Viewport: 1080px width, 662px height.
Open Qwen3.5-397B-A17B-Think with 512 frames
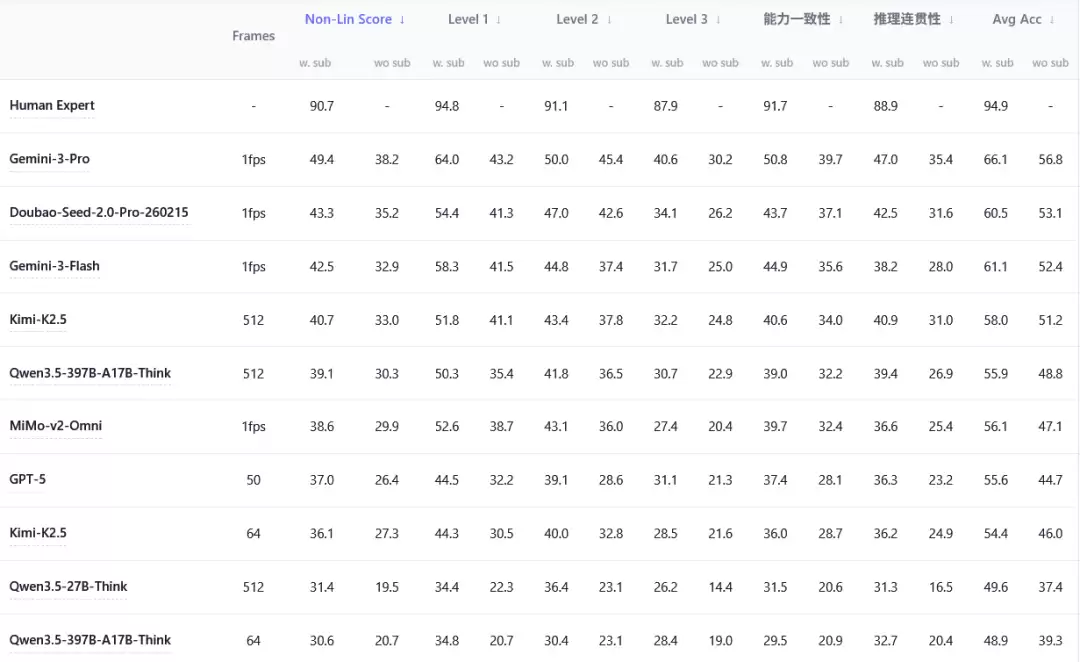[x=90, y=373]
